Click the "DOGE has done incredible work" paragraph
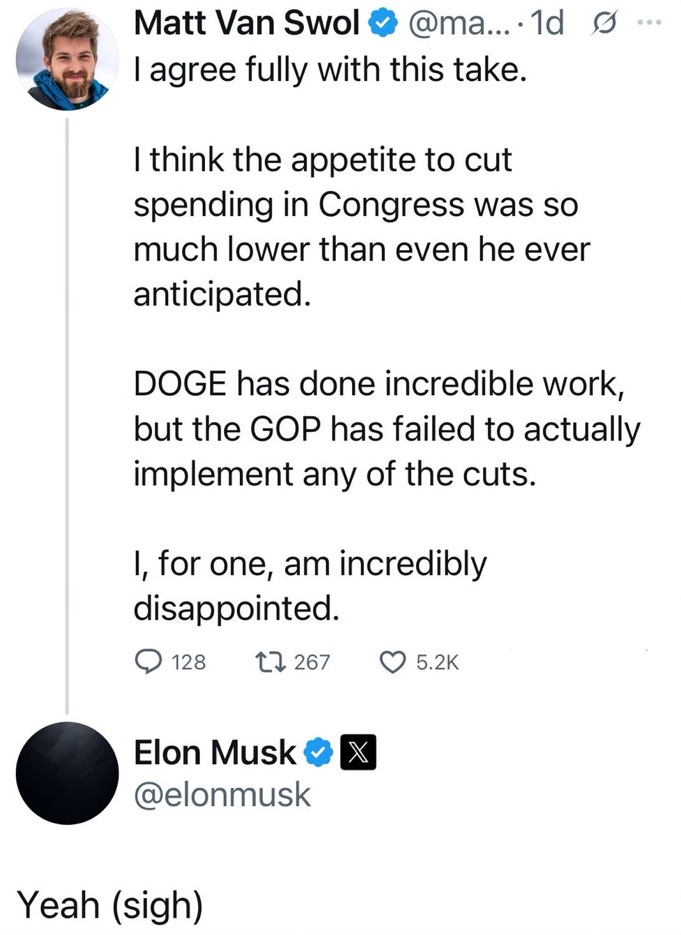This screenshot has height=935, width=681. [x=385, y=428]
